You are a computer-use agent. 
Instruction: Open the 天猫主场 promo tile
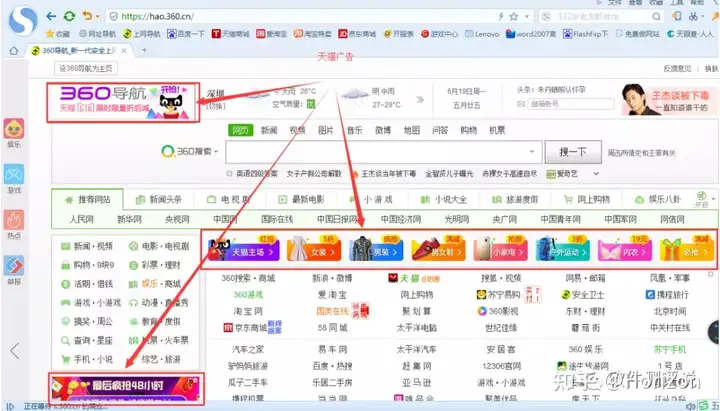tap(243, 250)
